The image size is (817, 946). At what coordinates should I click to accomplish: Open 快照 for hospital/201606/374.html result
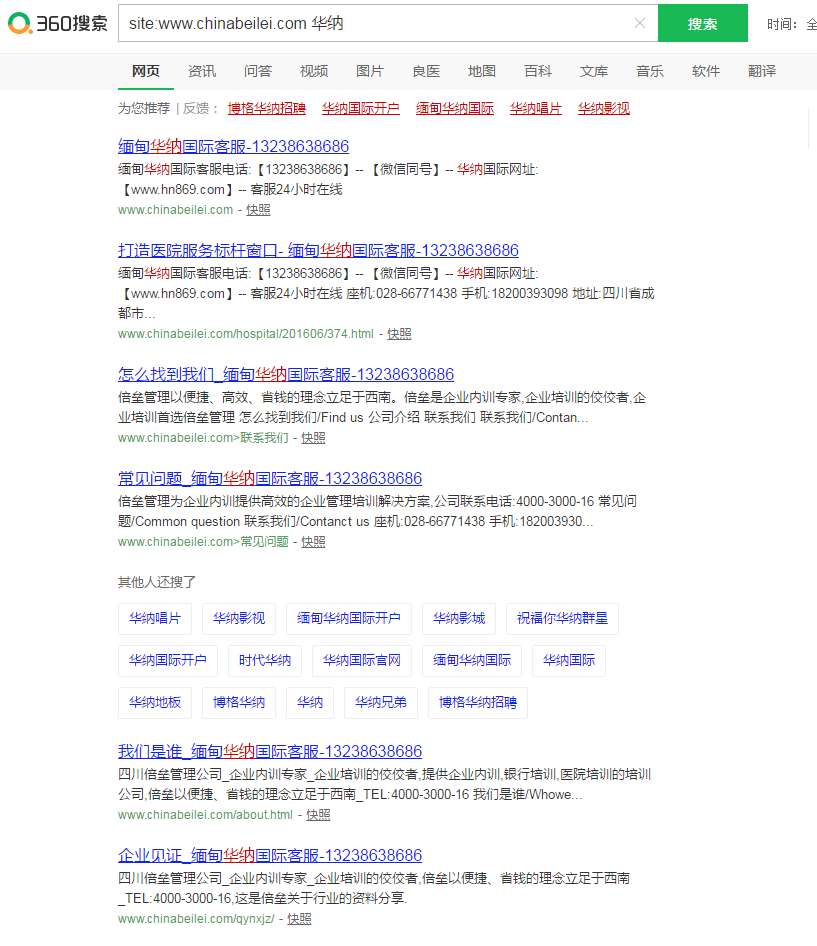tap(399, 334)
